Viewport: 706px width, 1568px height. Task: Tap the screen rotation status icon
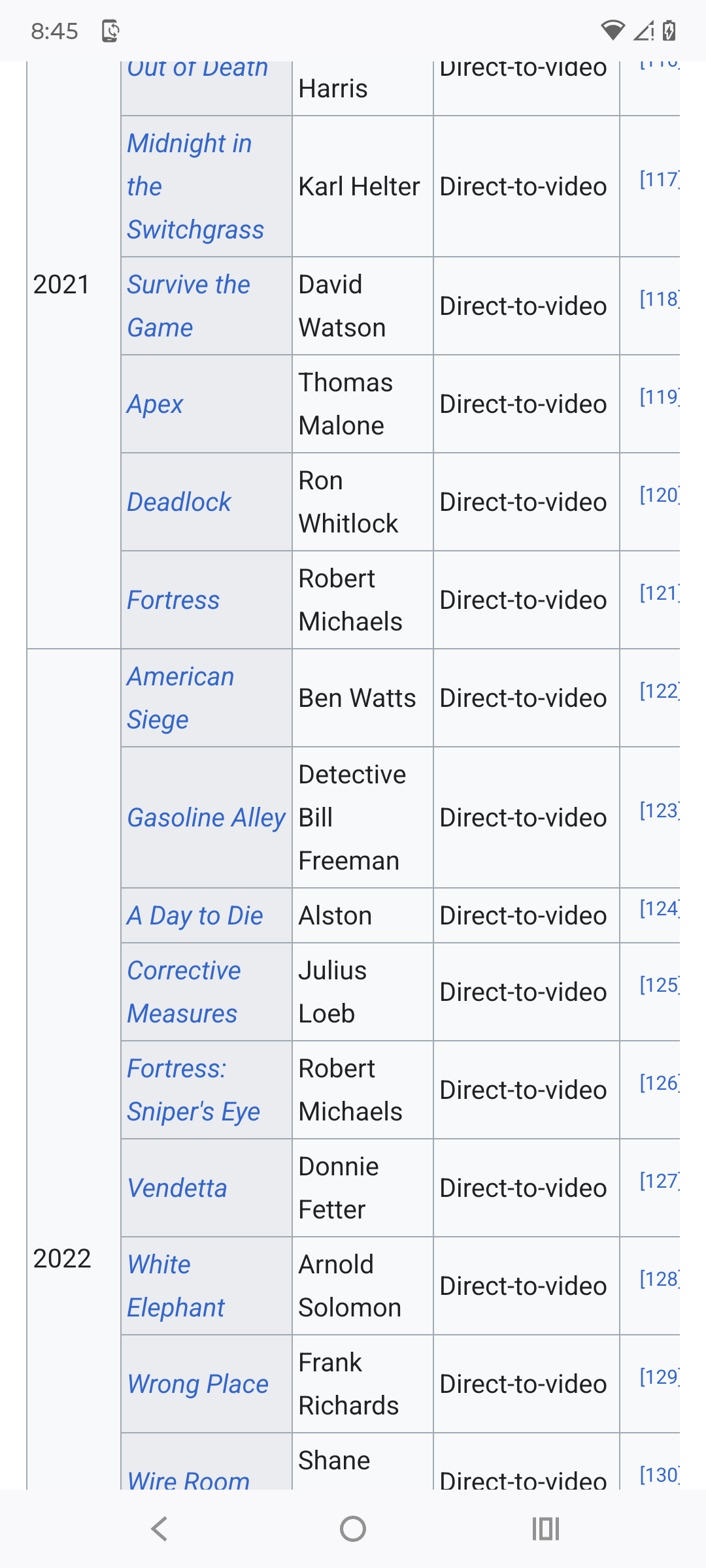tap(110, 31)
